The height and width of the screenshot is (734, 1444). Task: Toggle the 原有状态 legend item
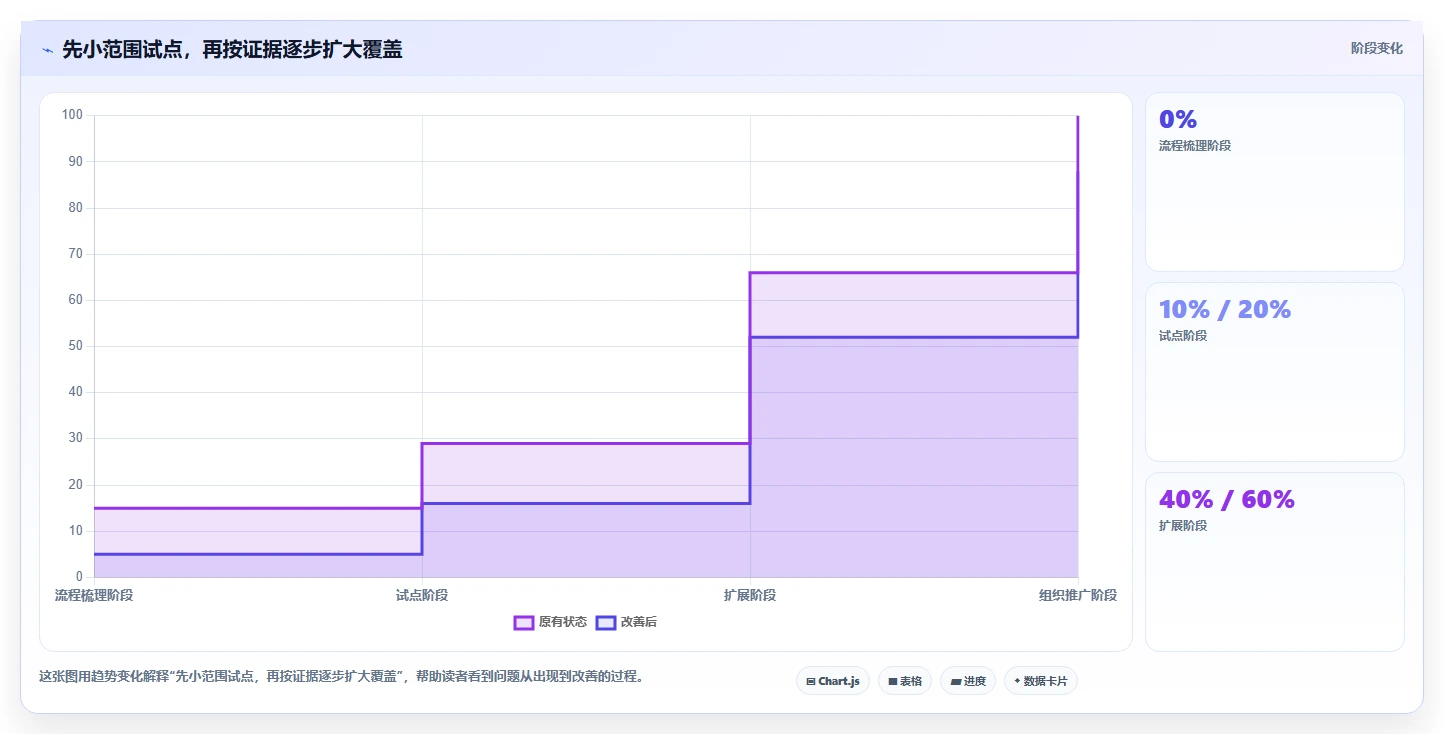pos(551,622)
